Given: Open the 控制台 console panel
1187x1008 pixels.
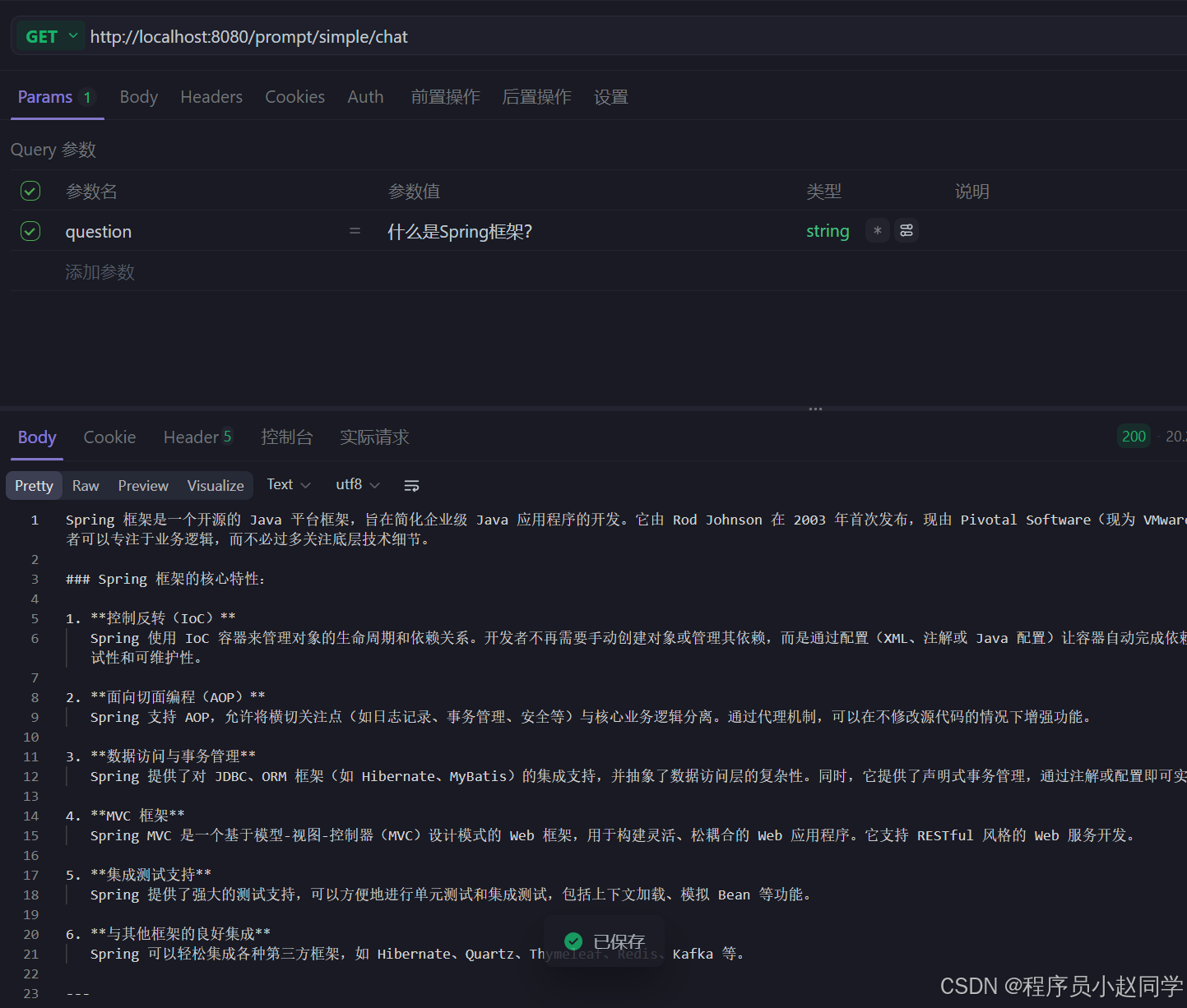Looking at the screenshot, I should click(x=287, y=437).
